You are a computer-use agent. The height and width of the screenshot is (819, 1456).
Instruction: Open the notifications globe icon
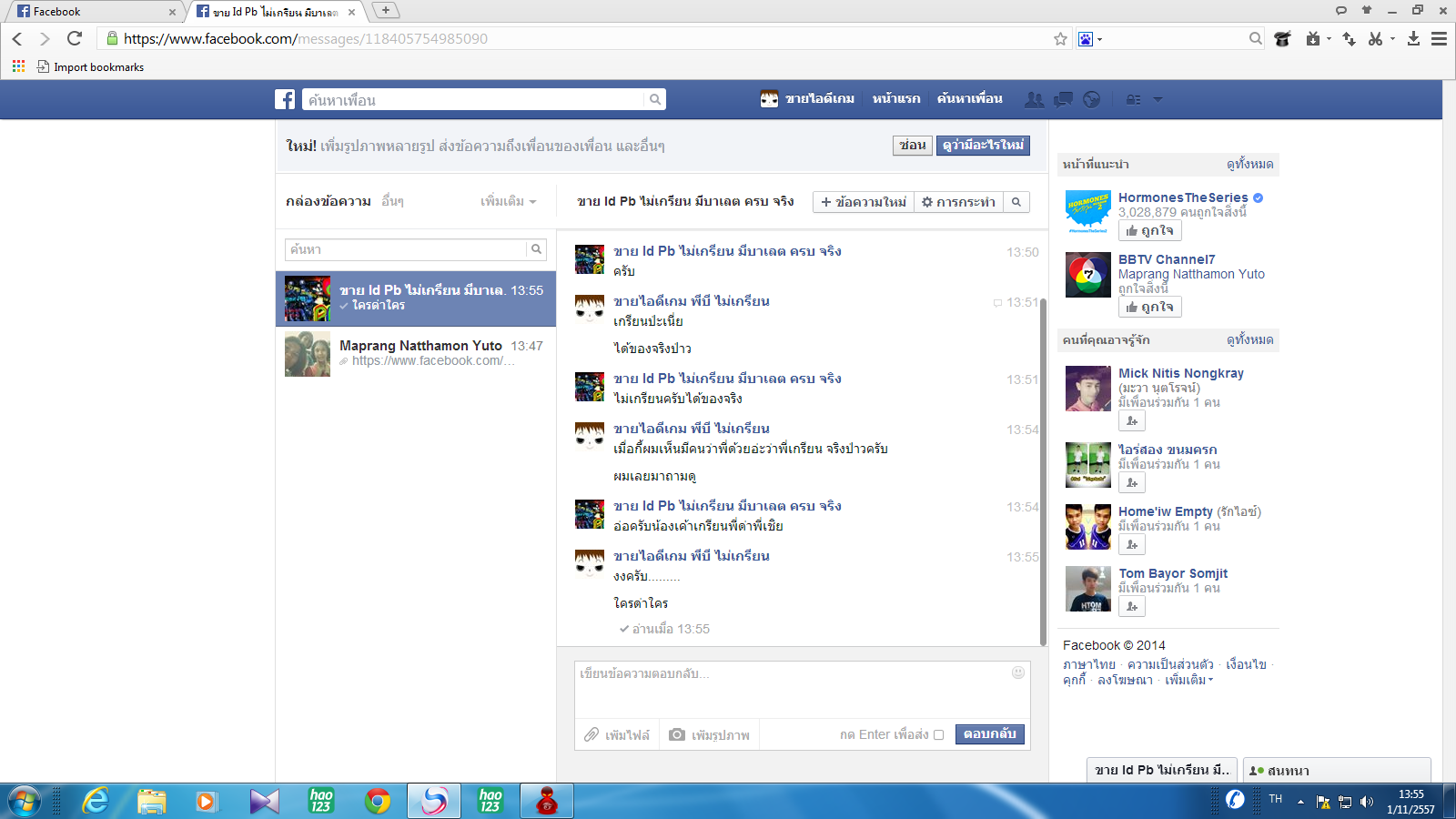[x=1092, y=99]
